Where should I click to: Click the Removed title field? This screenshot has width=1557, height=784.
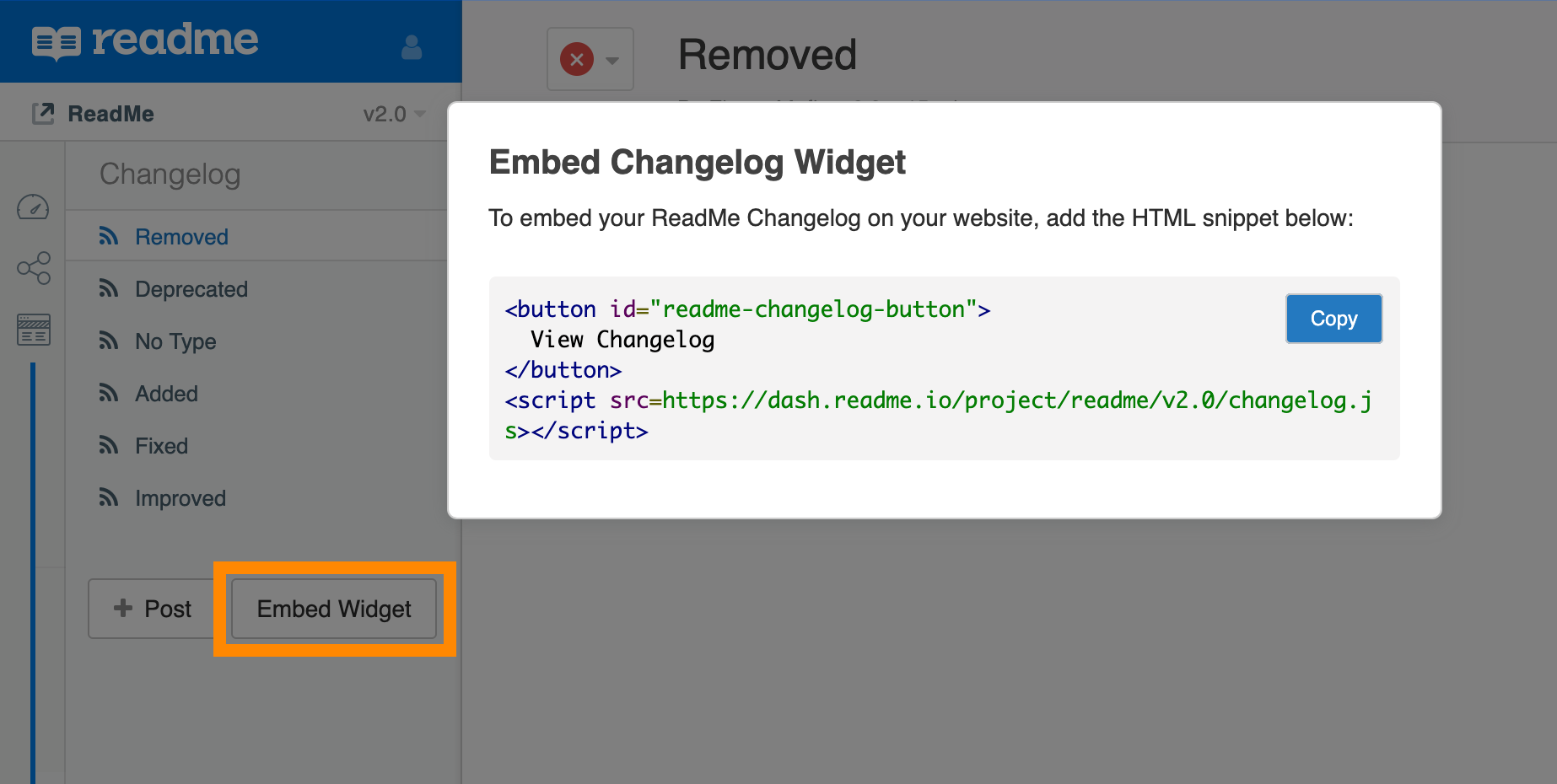pyautogui.click(x=768, y=55)
